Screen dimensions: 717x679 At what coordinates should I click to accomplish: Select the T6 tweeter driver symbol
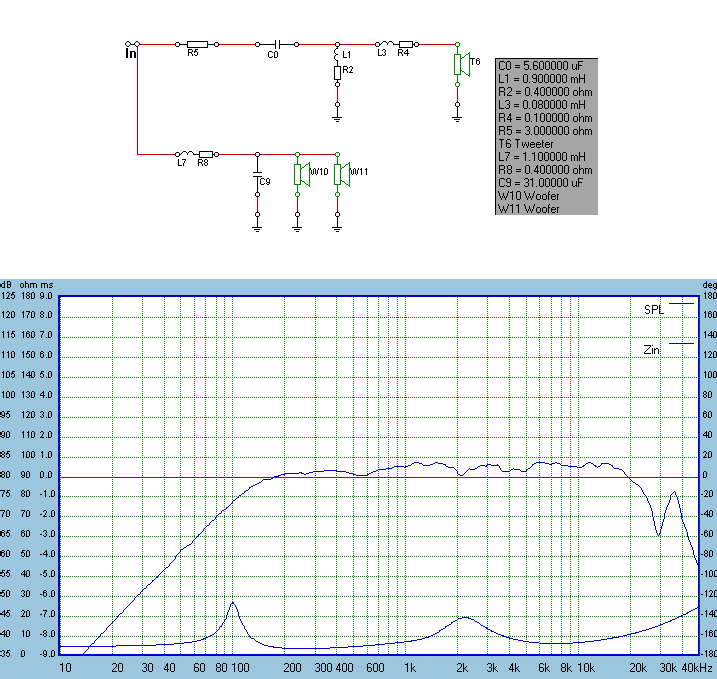point(459,64)
